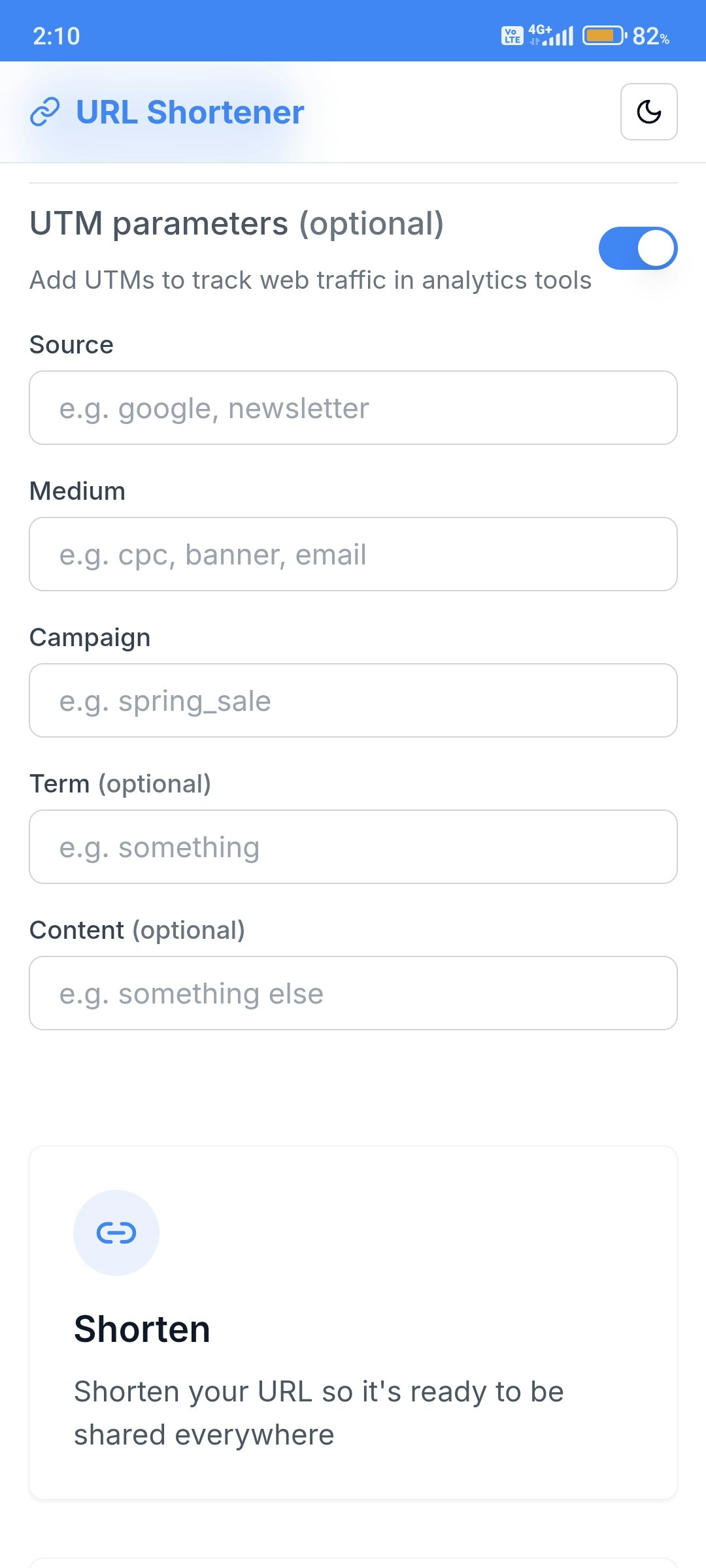The height and width of the screenshot is (1568, 706).
Task: Click the link icon beside URL Shortener title
Action: 44,112
